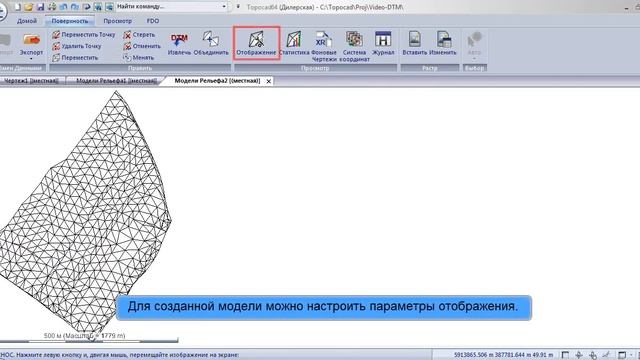640x360 pixels.
Task: Open Фоновые Чертежи background drawings
Action: (x=324, y=46)
